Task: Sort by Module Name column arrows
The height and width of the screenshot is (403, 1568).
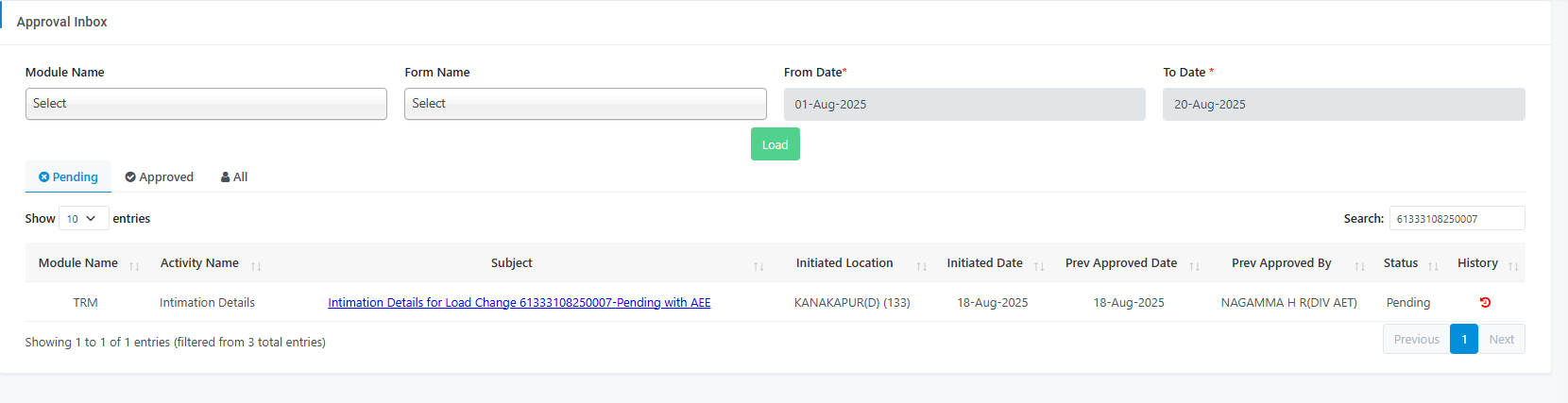Action: click(x=134, y=266)
